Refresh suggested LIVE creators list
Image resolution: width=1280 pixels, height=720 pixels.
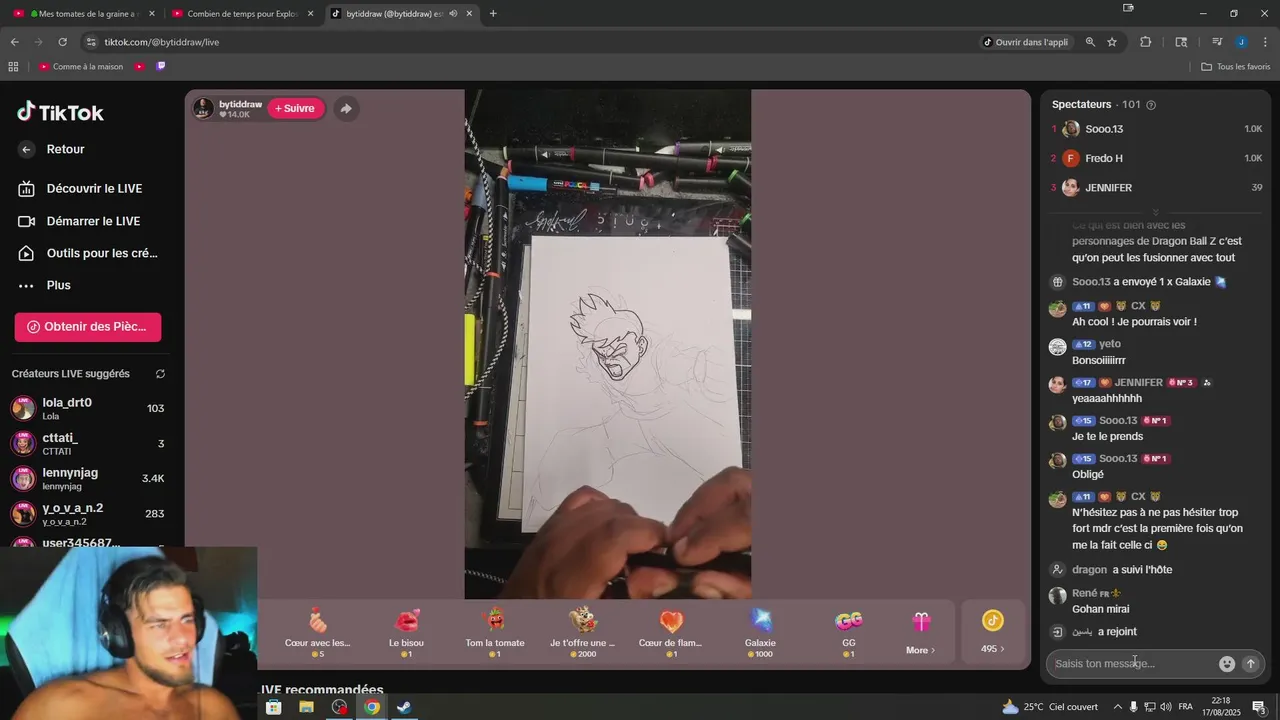click(160, 374)
